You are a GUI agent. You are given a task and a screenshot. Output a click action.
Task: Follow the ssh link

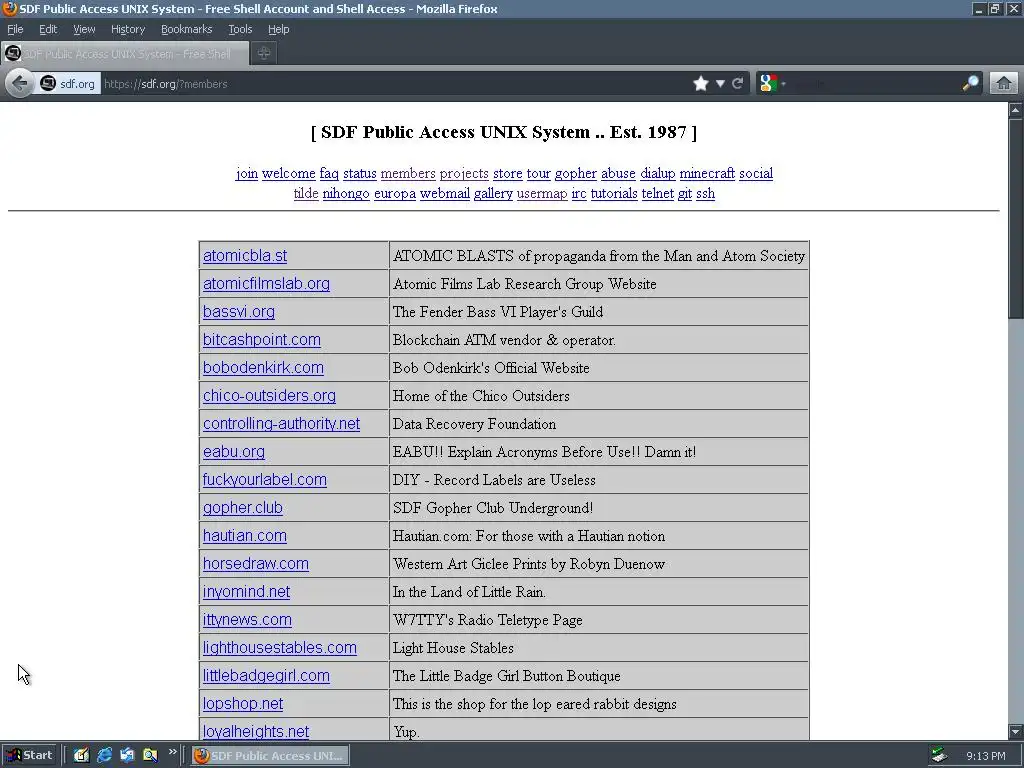point(705,194)
